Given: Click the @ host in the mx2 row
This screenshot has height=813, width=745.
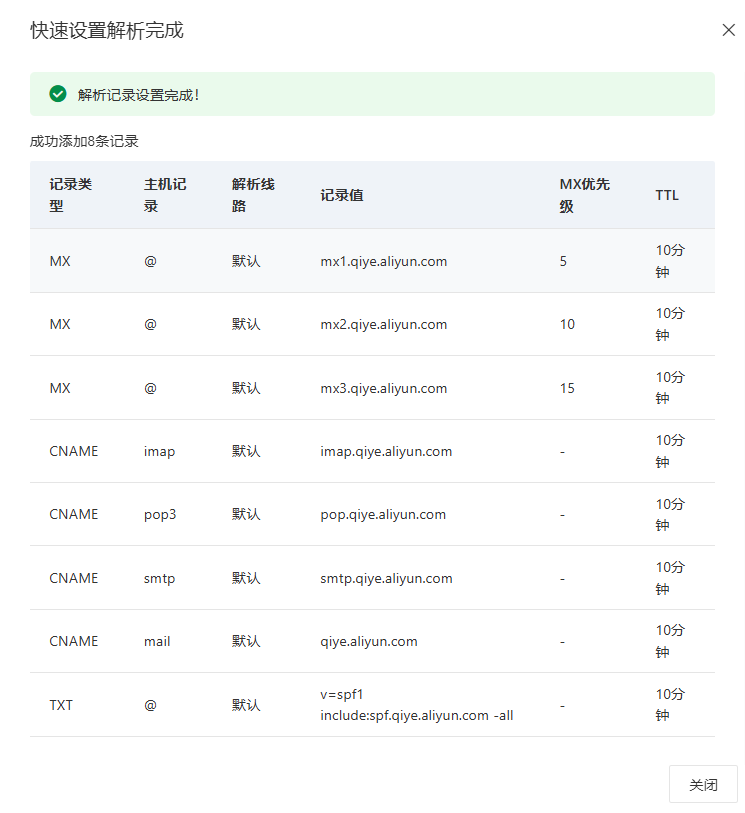Looking at the screenshot, I should 150,325.
